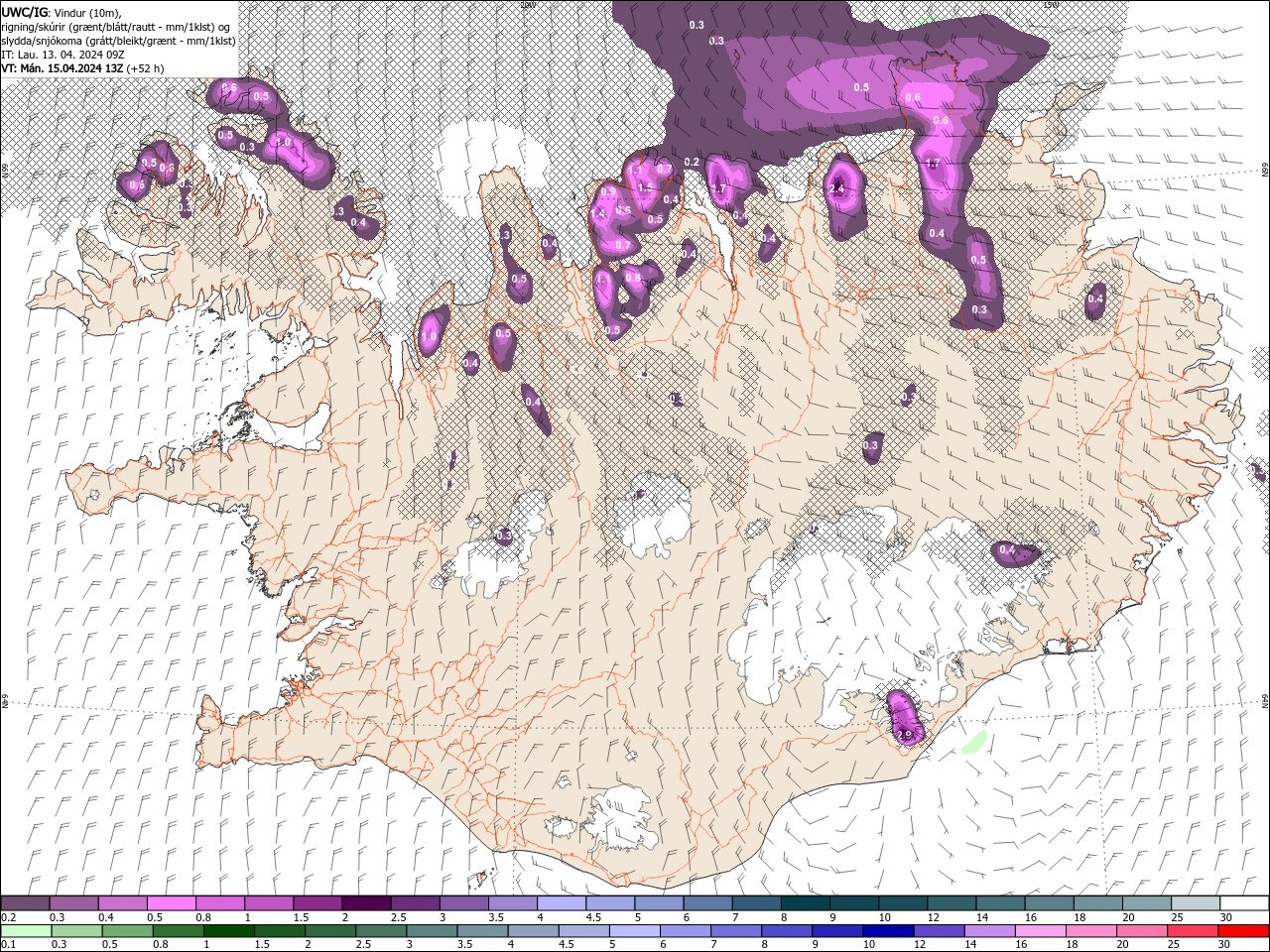The height and width of the screenshot is (952, 1270).
Task: Click the '3.5' label in the snow scale
Action: tap(495, 917)
